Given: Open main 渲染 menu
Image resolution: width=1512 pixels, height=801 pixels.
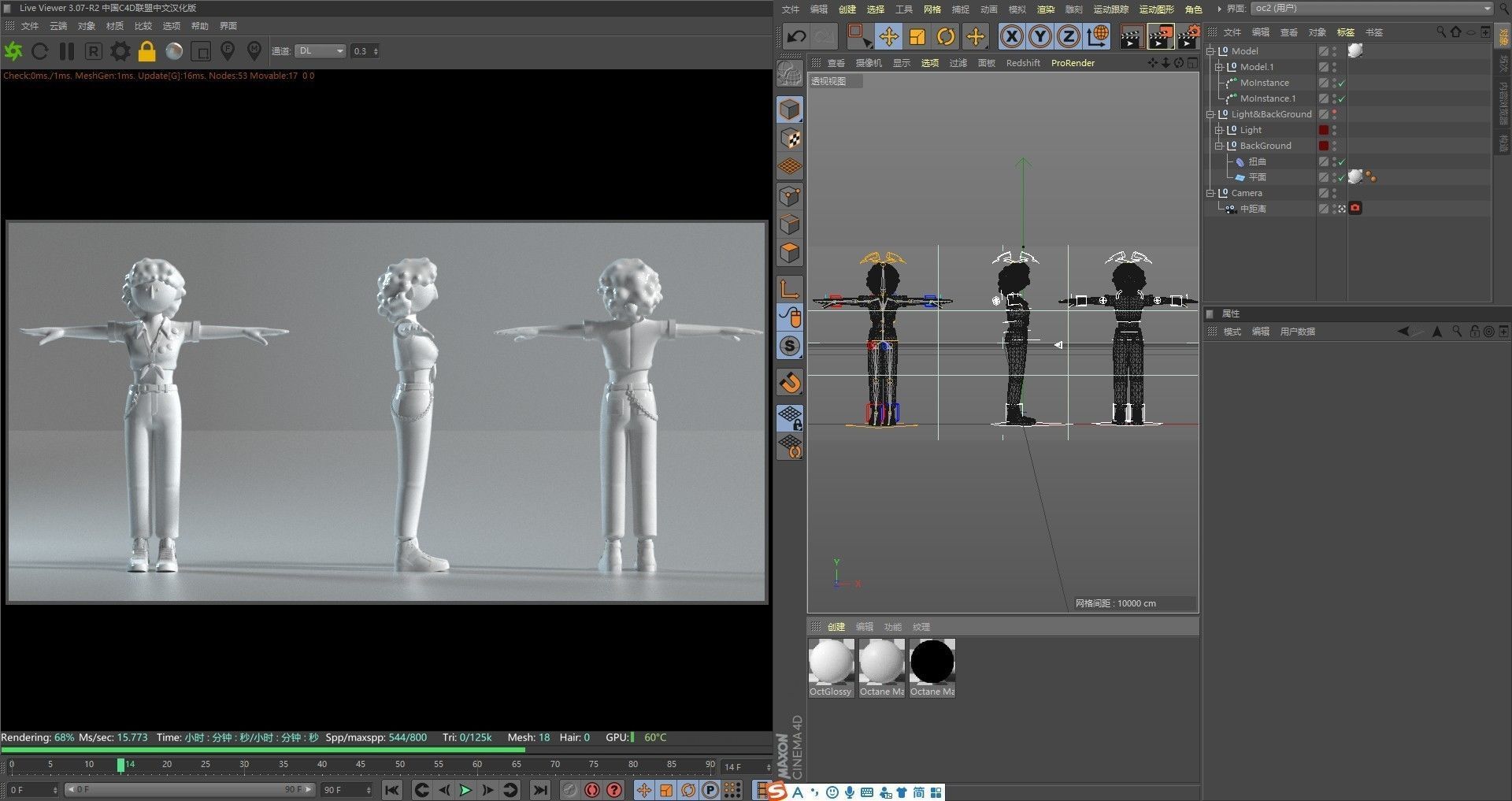Looking at the screenshot, I should 1046,9.
